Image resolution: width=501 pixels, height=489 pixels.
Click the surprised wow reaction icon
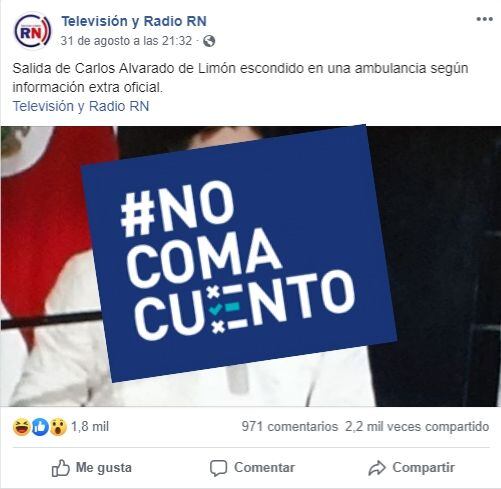58,427
